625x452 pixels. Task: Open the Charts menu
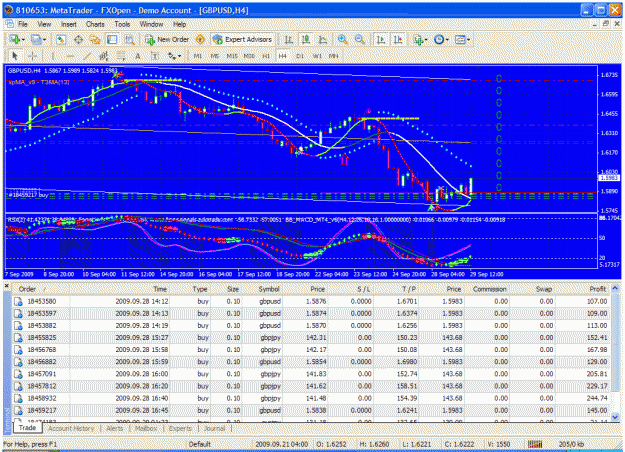[95, 24]
